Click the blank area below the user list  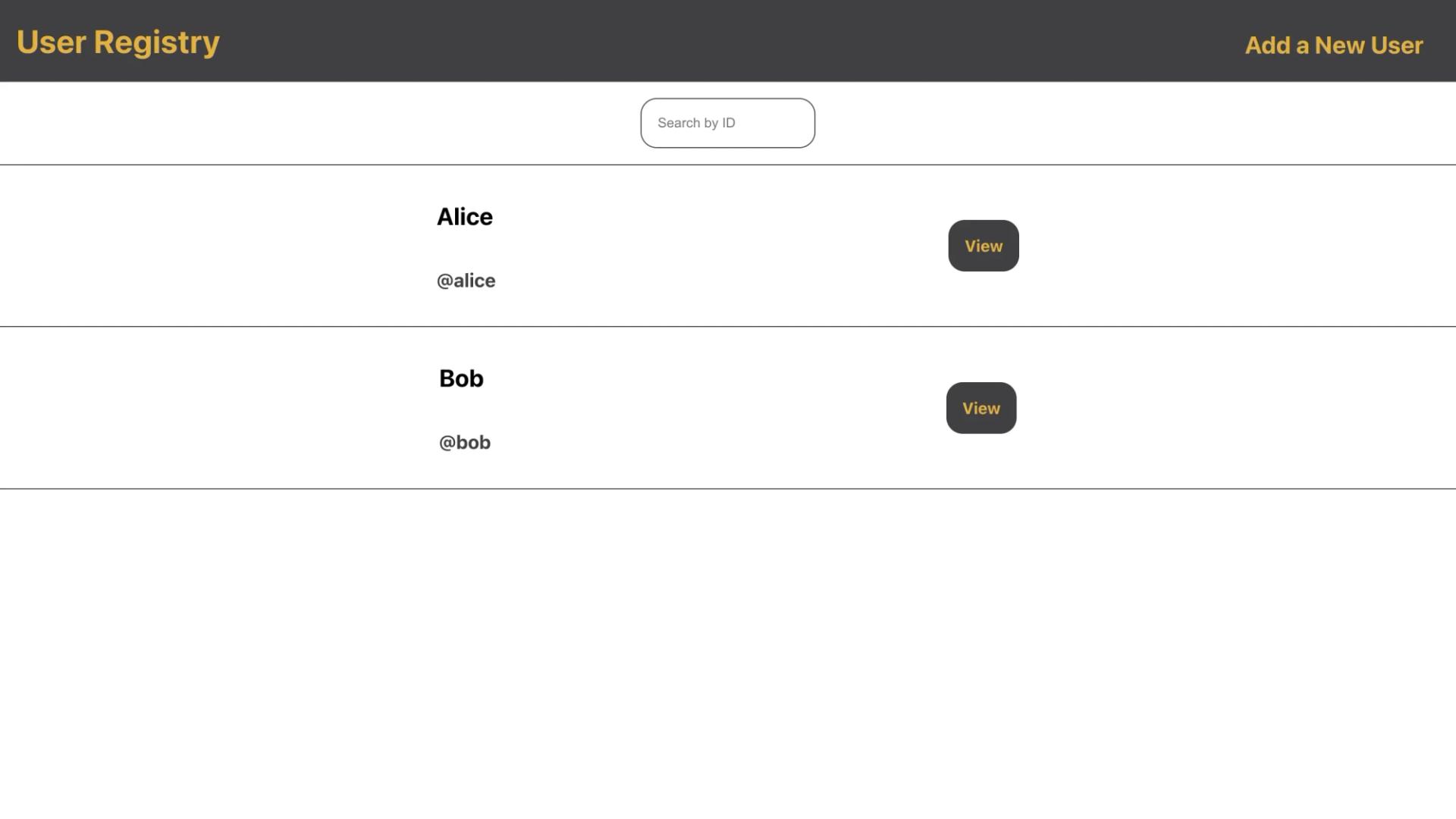[x=728, y=652]
